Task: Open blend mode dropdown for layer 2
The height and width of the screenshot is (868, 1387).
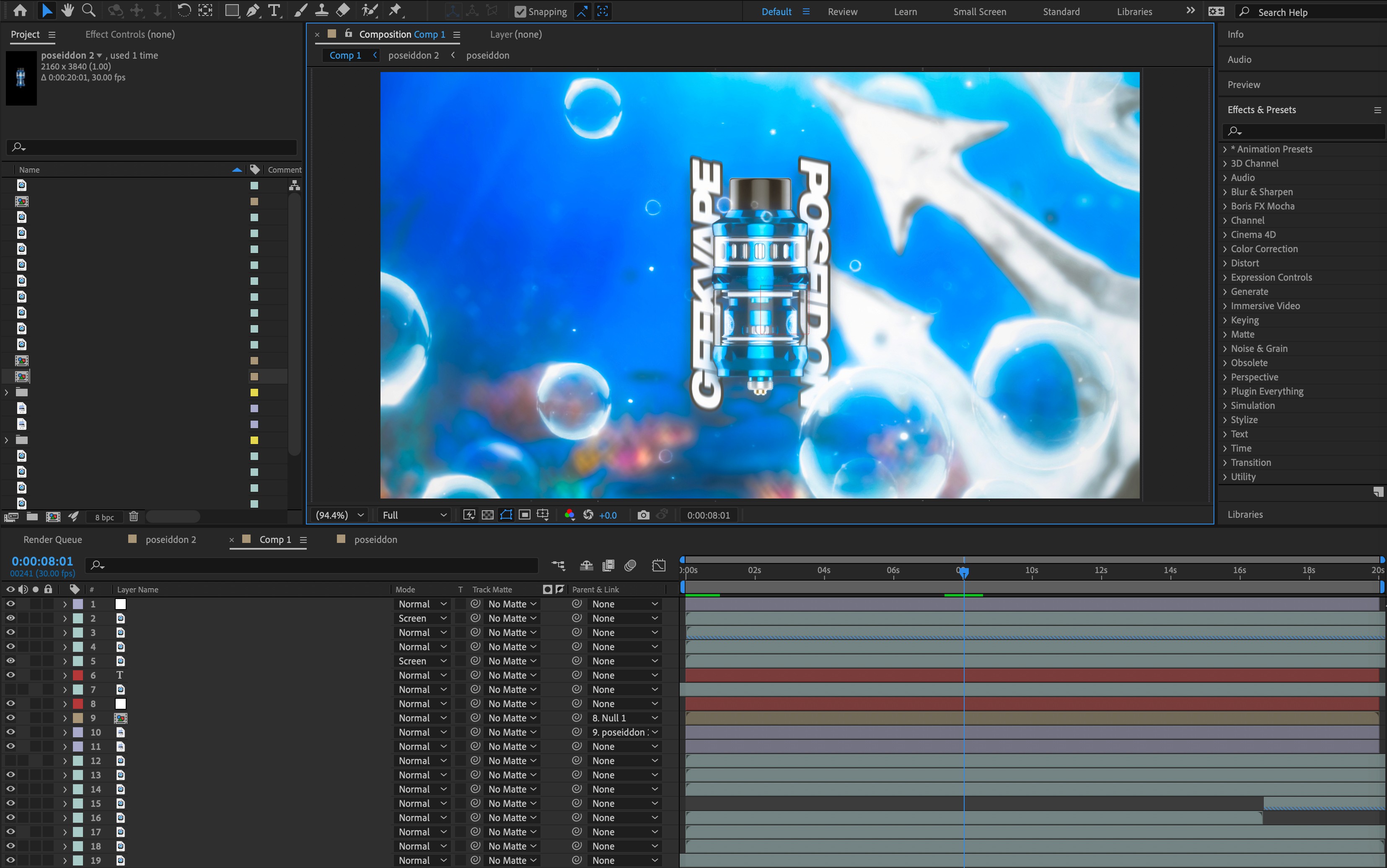Action: click(422, 618)
